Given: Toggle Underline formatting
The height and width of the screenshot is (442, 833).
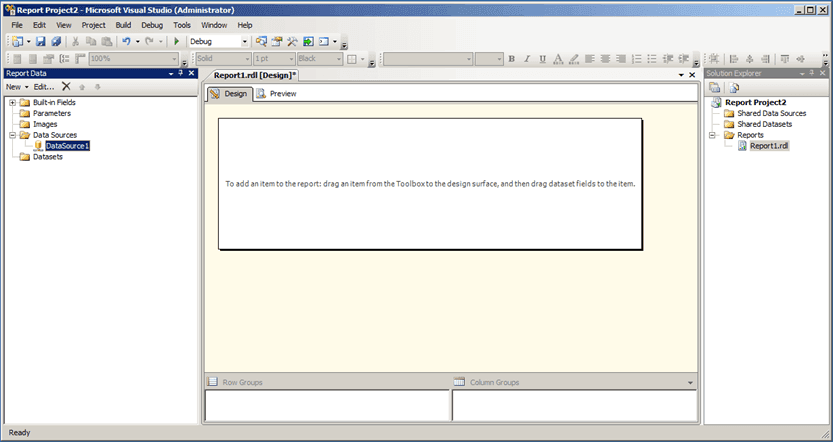Looking at the screenshot, I should pos(542,59).
